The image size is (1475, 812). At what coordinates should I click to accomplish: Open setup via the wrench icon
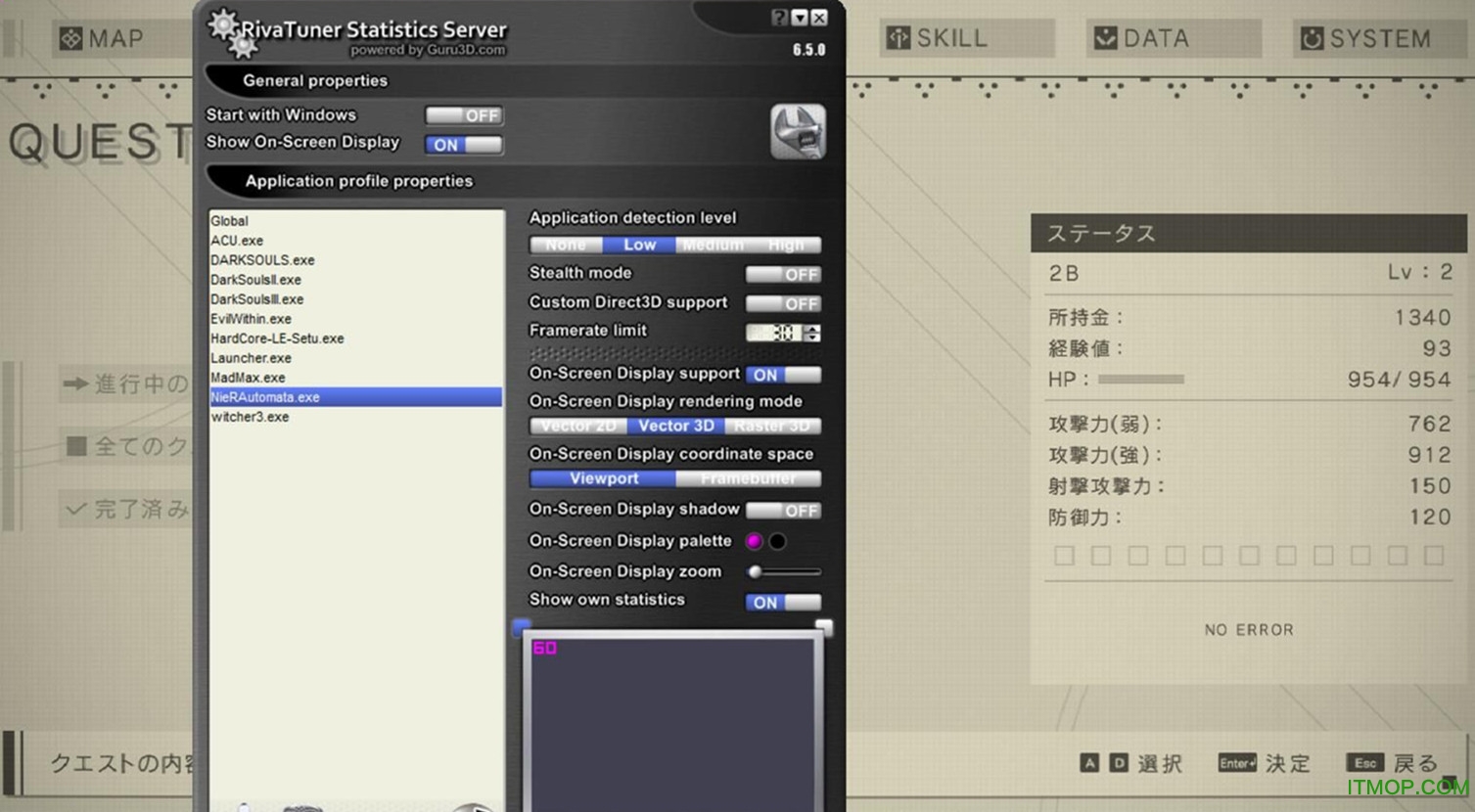[x=798, y=131]
